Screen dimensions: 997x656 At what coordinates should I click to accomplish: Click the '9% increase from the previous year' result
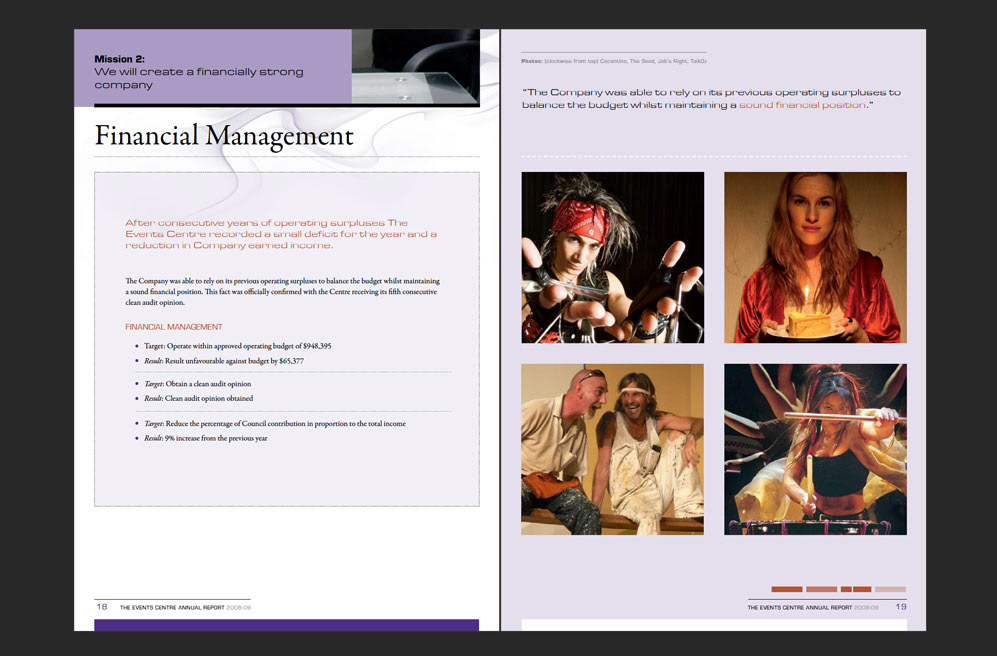[x=206, y=438]
